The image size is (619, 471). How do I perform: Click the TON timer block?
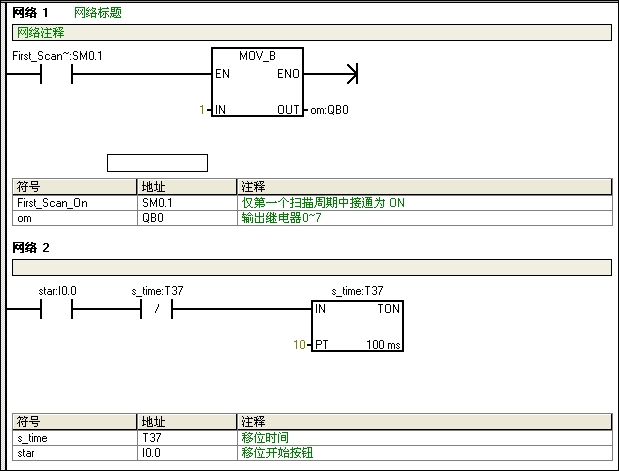(x=358, y=327)
